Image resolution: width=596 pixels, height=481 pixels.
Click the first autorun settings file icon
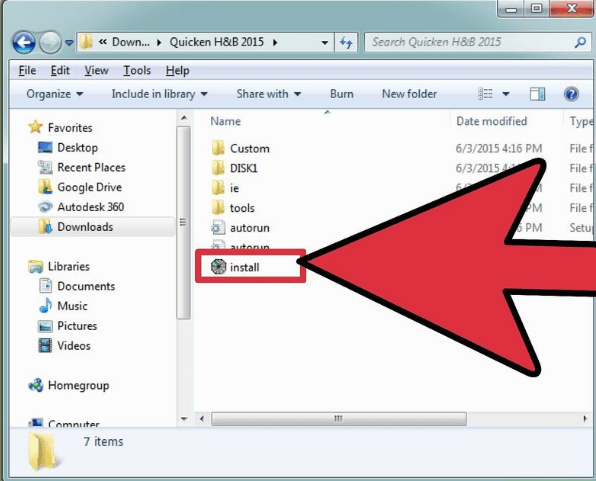tap(218, 227)
